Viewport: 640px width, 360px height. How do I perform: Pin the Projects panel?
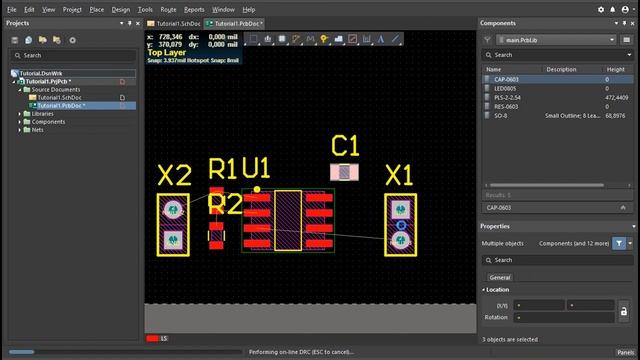tap(129, 23)
